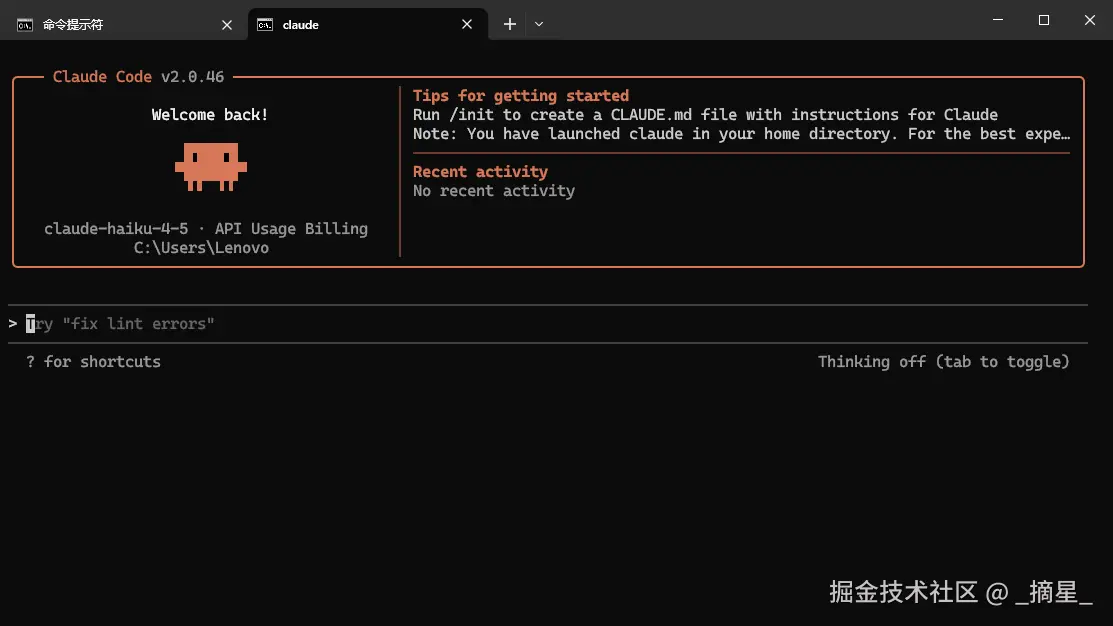Click the claude-haiku-4-5 model label
Image resolution: width=1113 pixels, height=626 pixels.
coord(116,229)
